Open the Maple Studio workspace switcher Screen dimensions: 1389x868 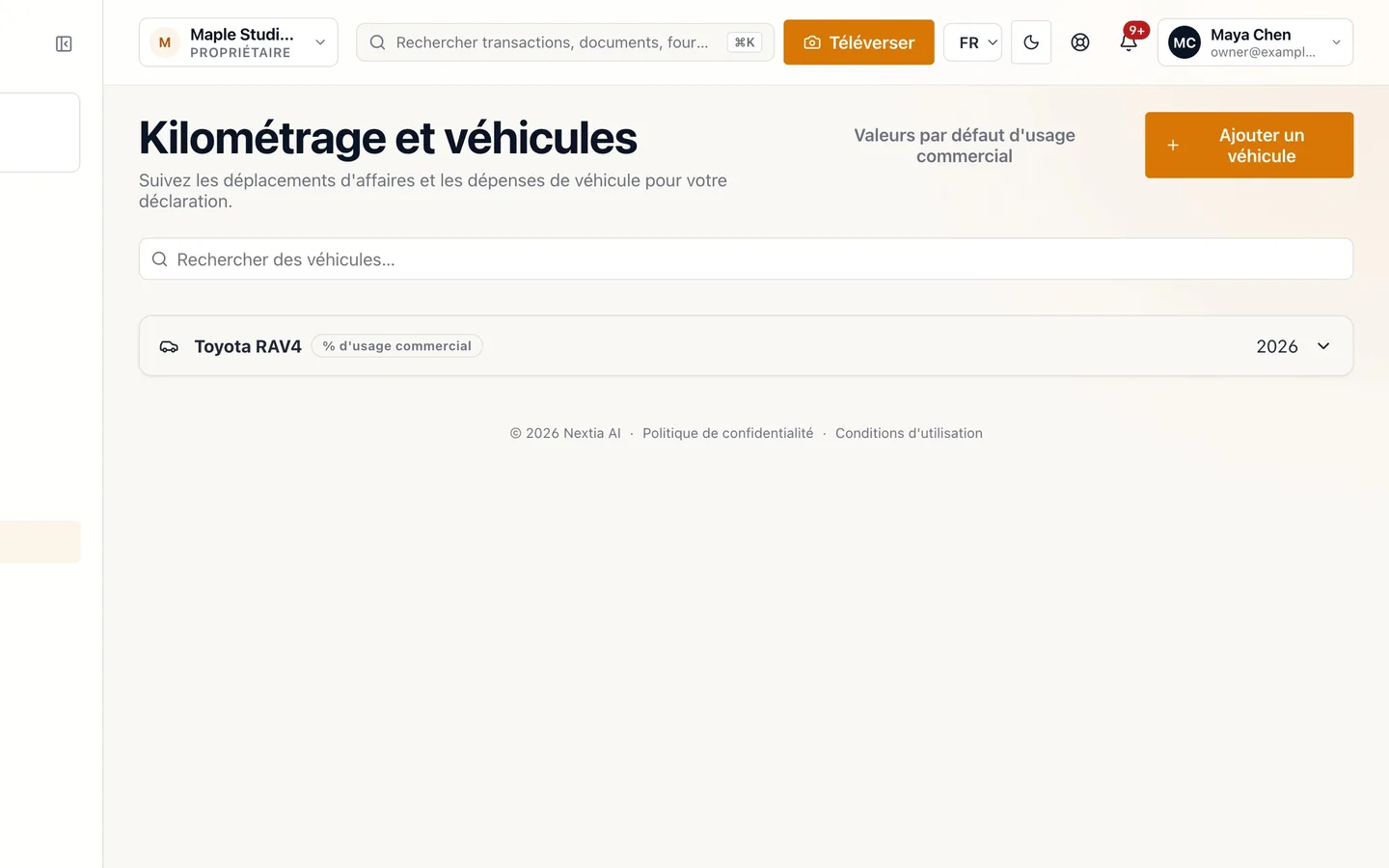238,42
